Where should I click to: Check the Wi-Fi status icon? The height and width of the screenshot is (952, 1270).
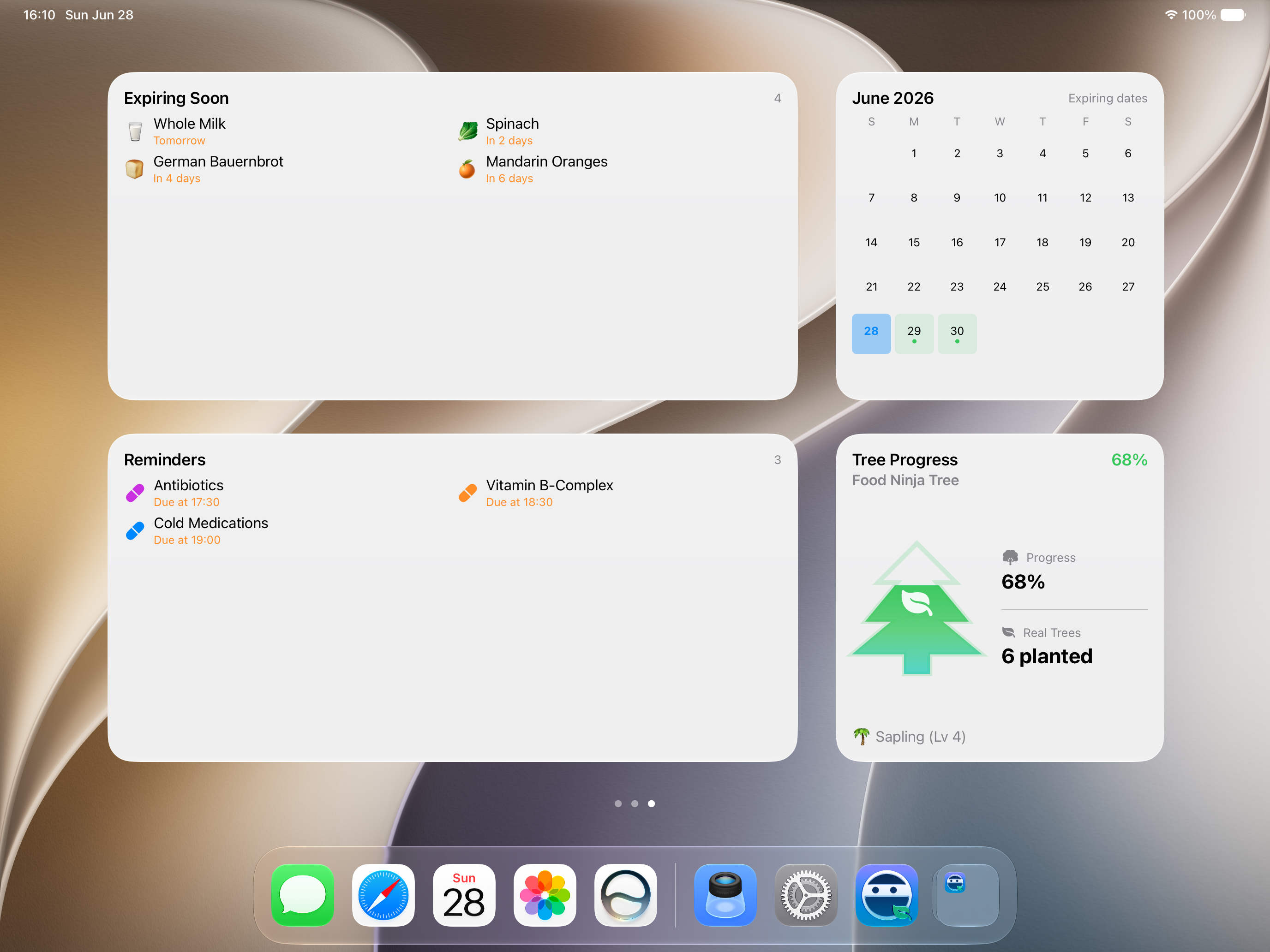[1171, 15]
